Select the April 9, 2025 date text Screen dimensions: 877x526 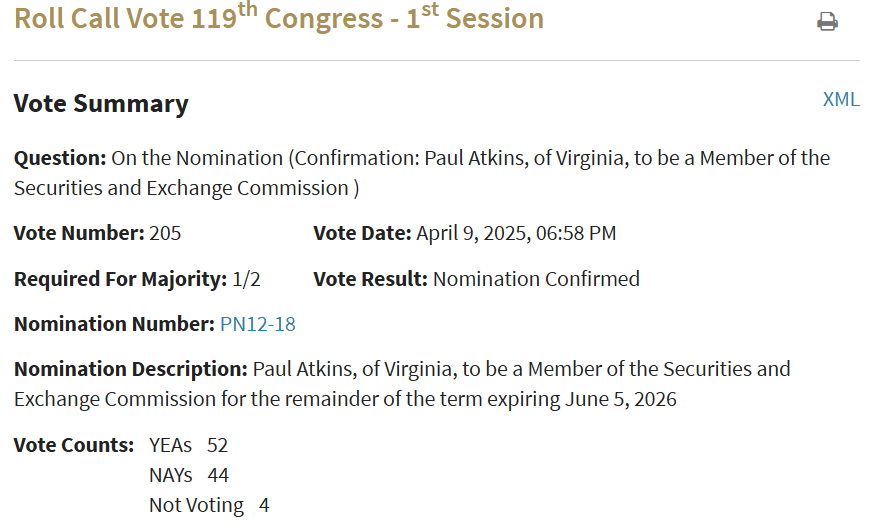pyautogui.click(x=474, y=233)
